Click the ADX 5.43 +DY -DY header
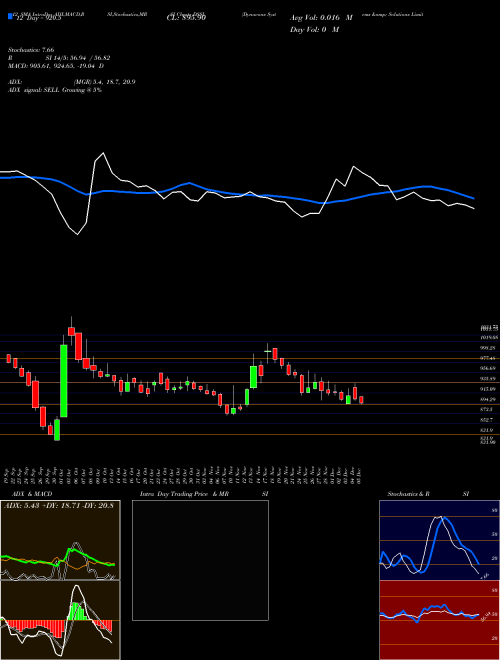The height and width of the screenshot is (660, 500). tap(59, 505)
